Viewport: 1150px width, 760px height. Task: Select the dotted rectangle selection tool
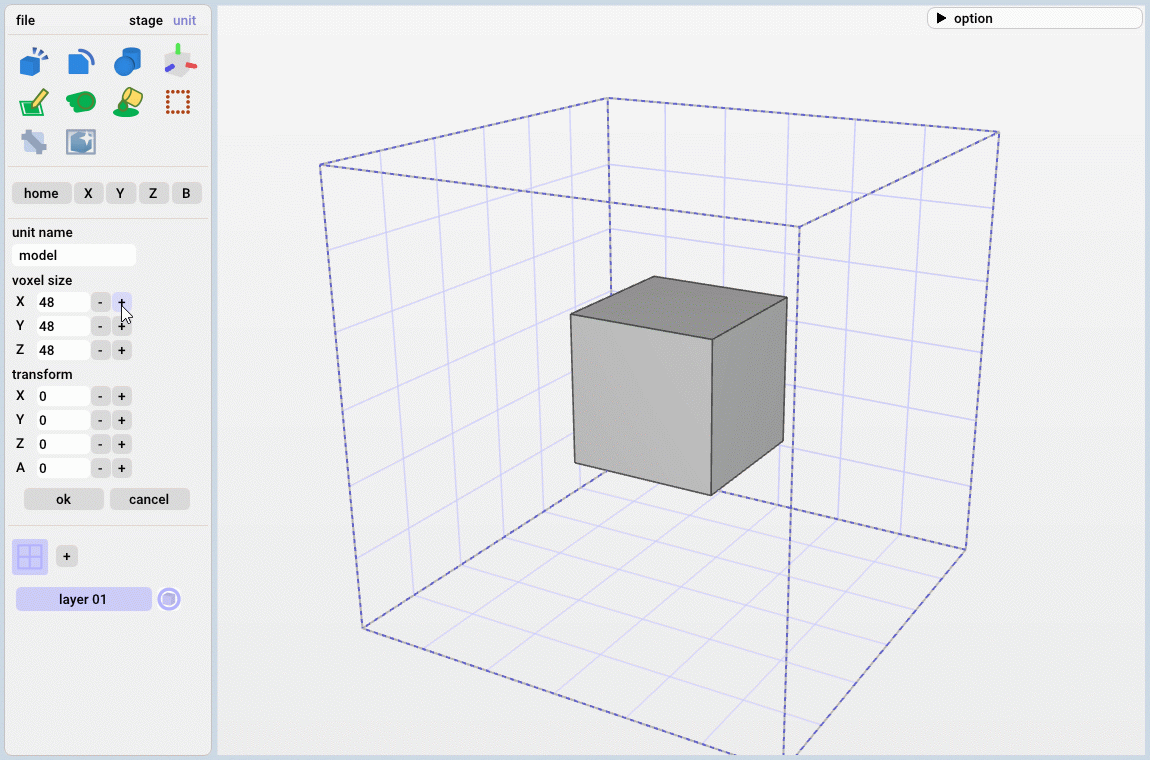pos(177,102)
